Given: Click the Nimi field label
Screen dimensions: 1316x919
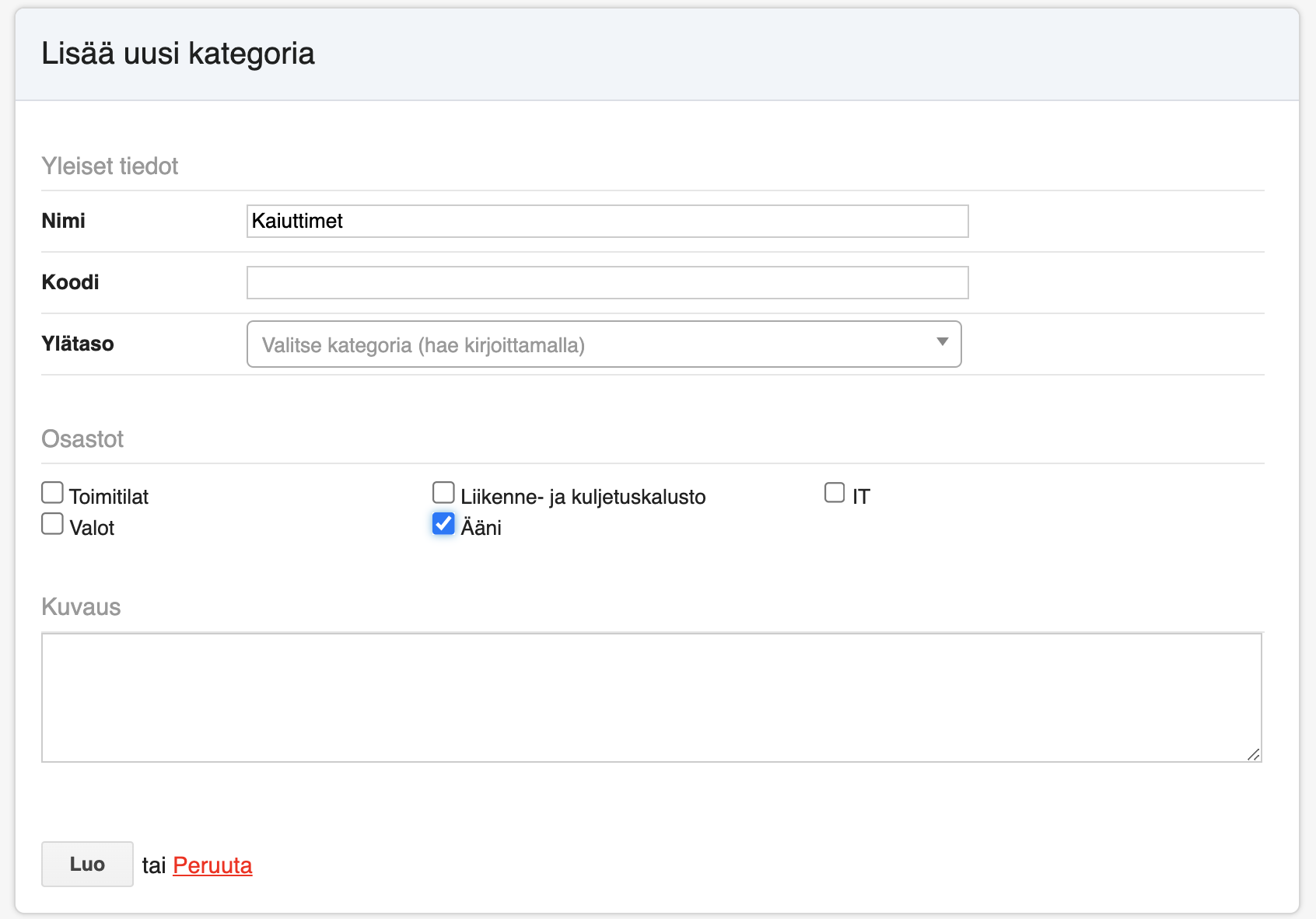Looking at the screenshot, I should [64, 221].
